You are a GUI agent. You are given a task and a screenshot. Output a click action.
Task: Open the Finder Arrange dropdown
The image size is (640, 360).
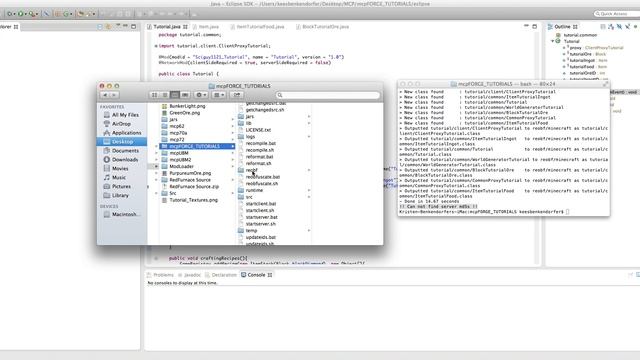pos(219,95)
